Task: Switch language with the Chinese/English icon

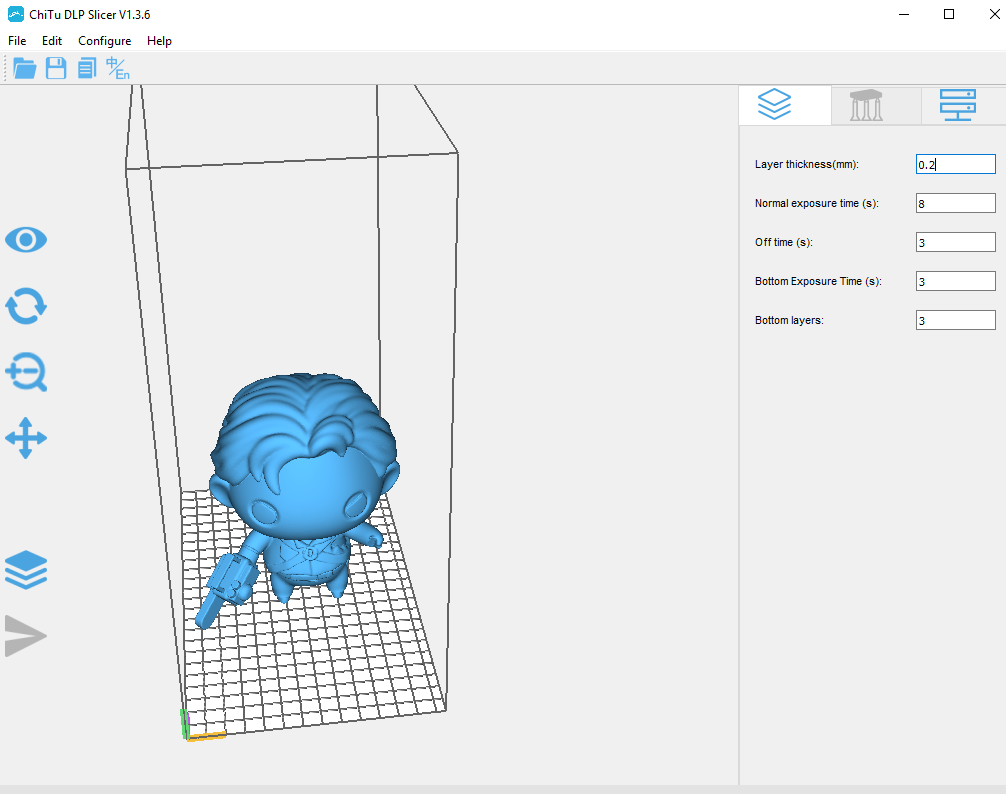Action: point(118,68)
